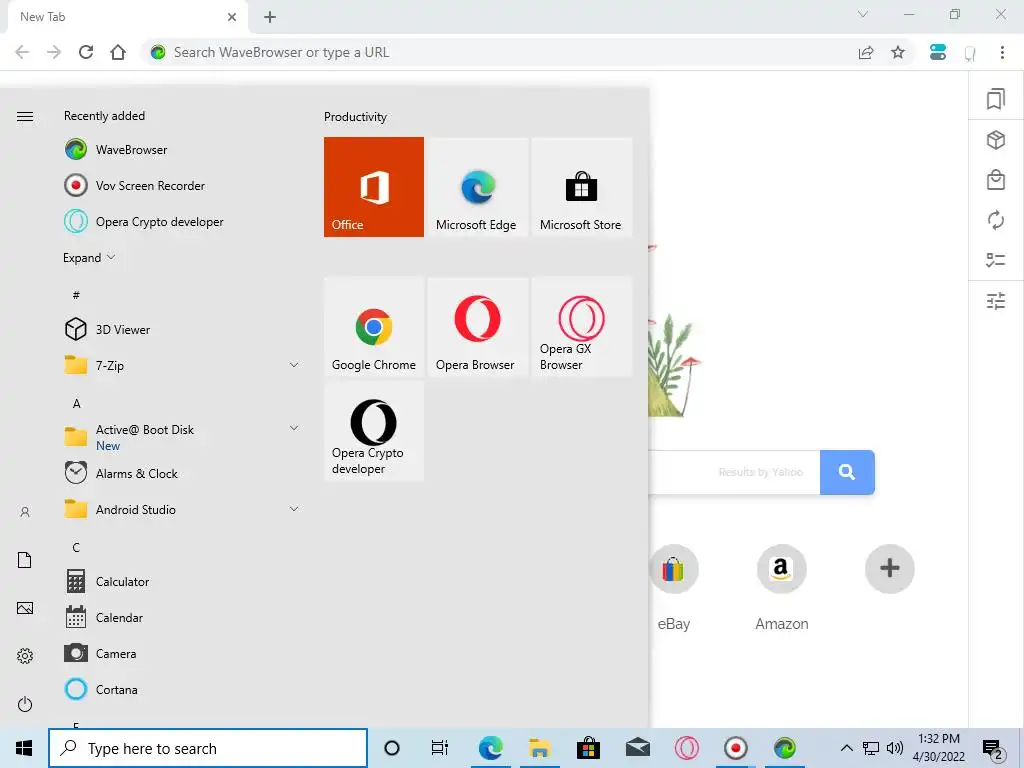Open bookmarks panel in sidebar

(x=996, y=99)
